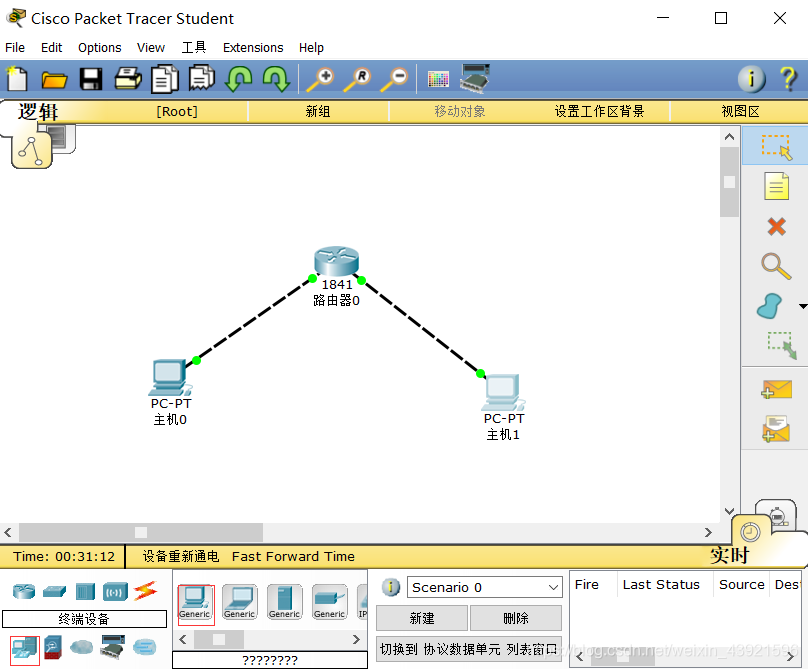Choose the Inspect magnifier tool

pos(776,266)
